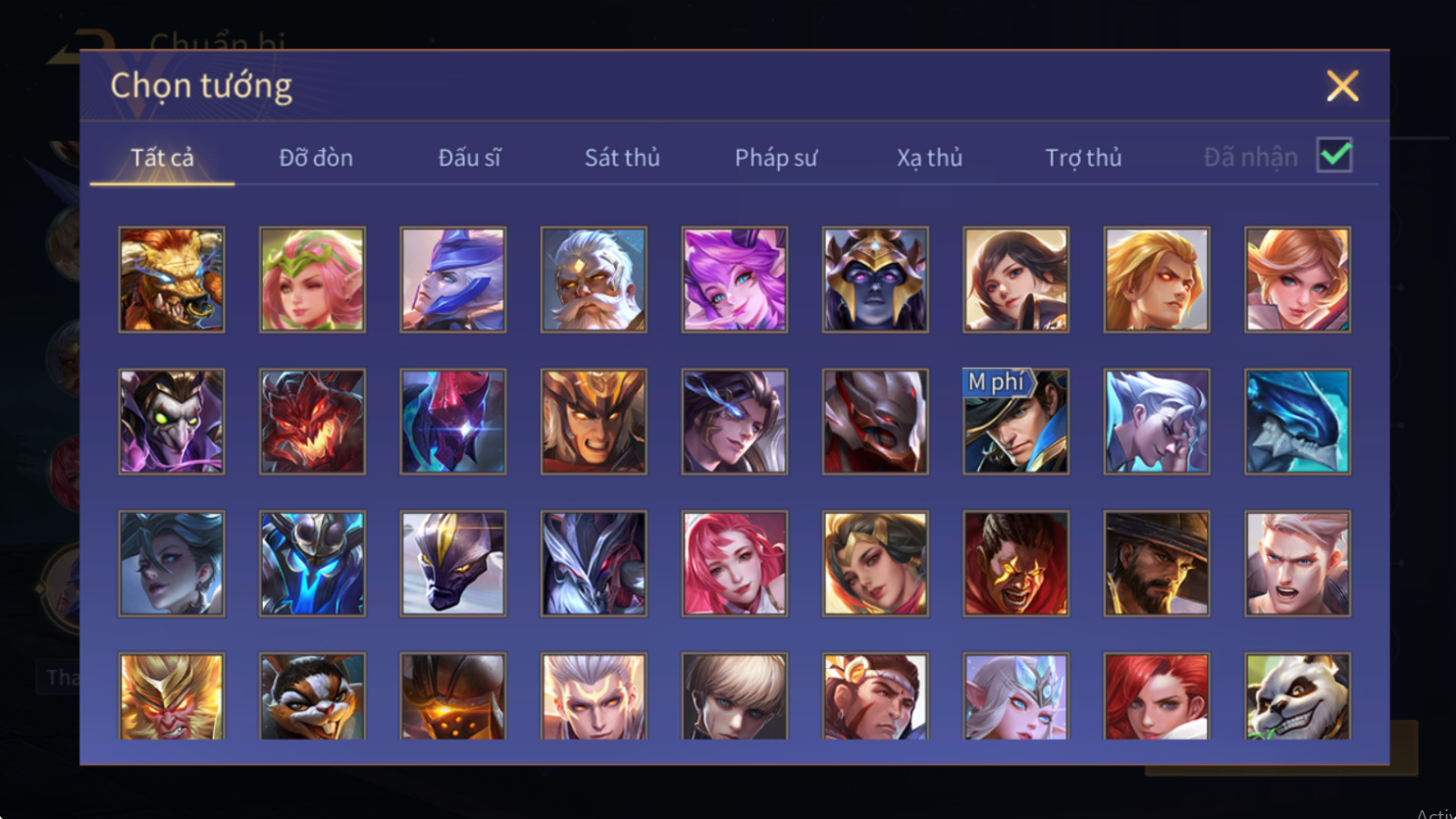The height and width of the screenshot is (819, 1456).
Task: Choose the white-bearded old man hero
Action: pyautogui.click(x=594, y=280)
